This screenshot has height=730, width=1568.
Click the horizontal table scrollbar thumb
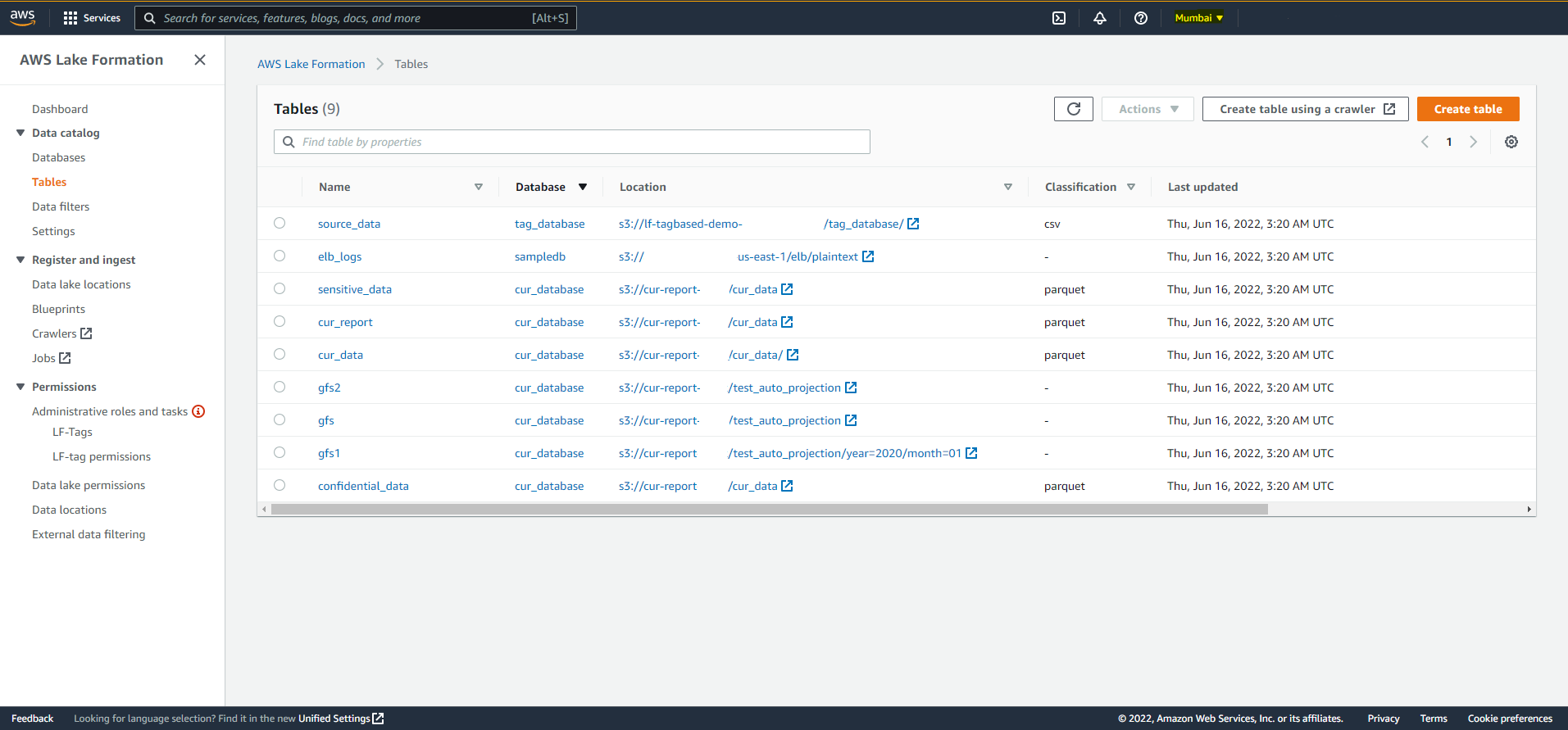click(770, 510)
